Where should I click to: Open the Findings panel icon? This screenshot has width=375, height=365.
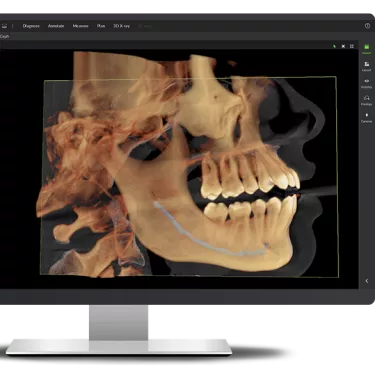[366, 100]
